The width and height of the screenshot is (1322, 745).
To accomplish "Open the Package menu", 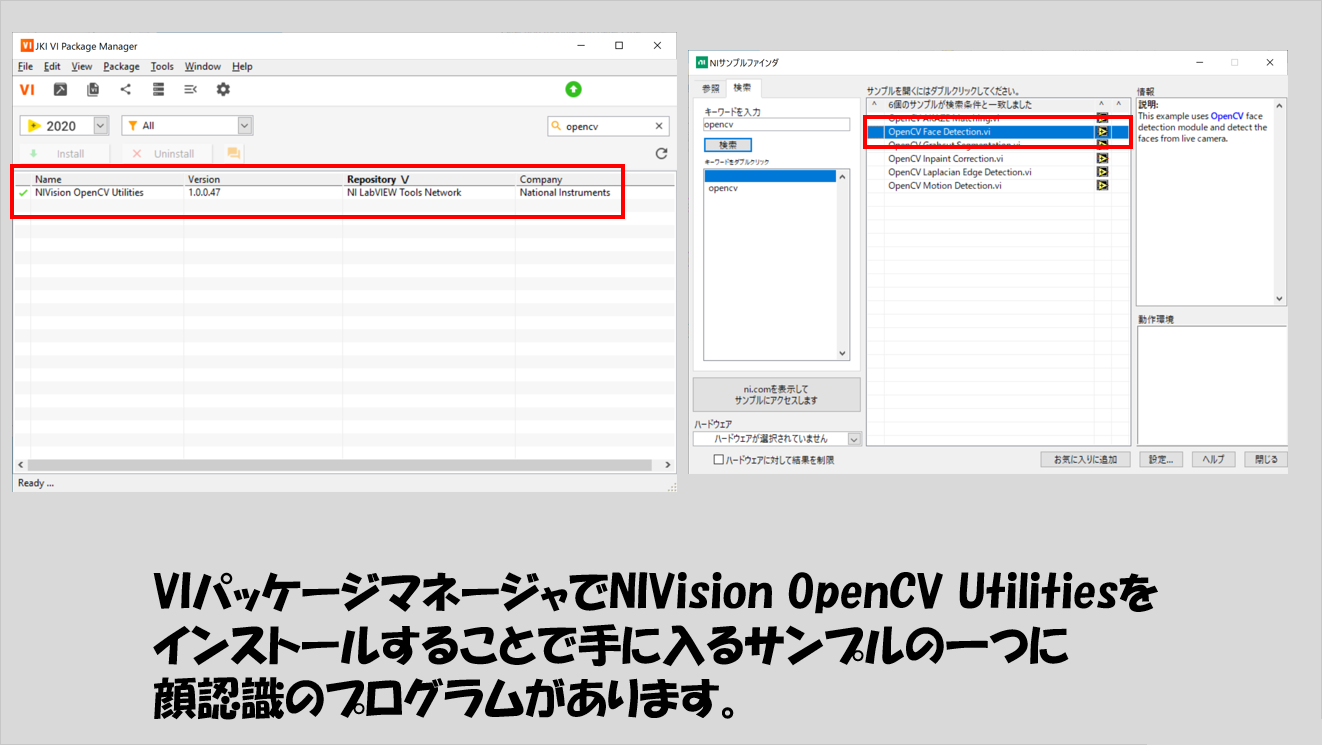I will tap(121, 67).
